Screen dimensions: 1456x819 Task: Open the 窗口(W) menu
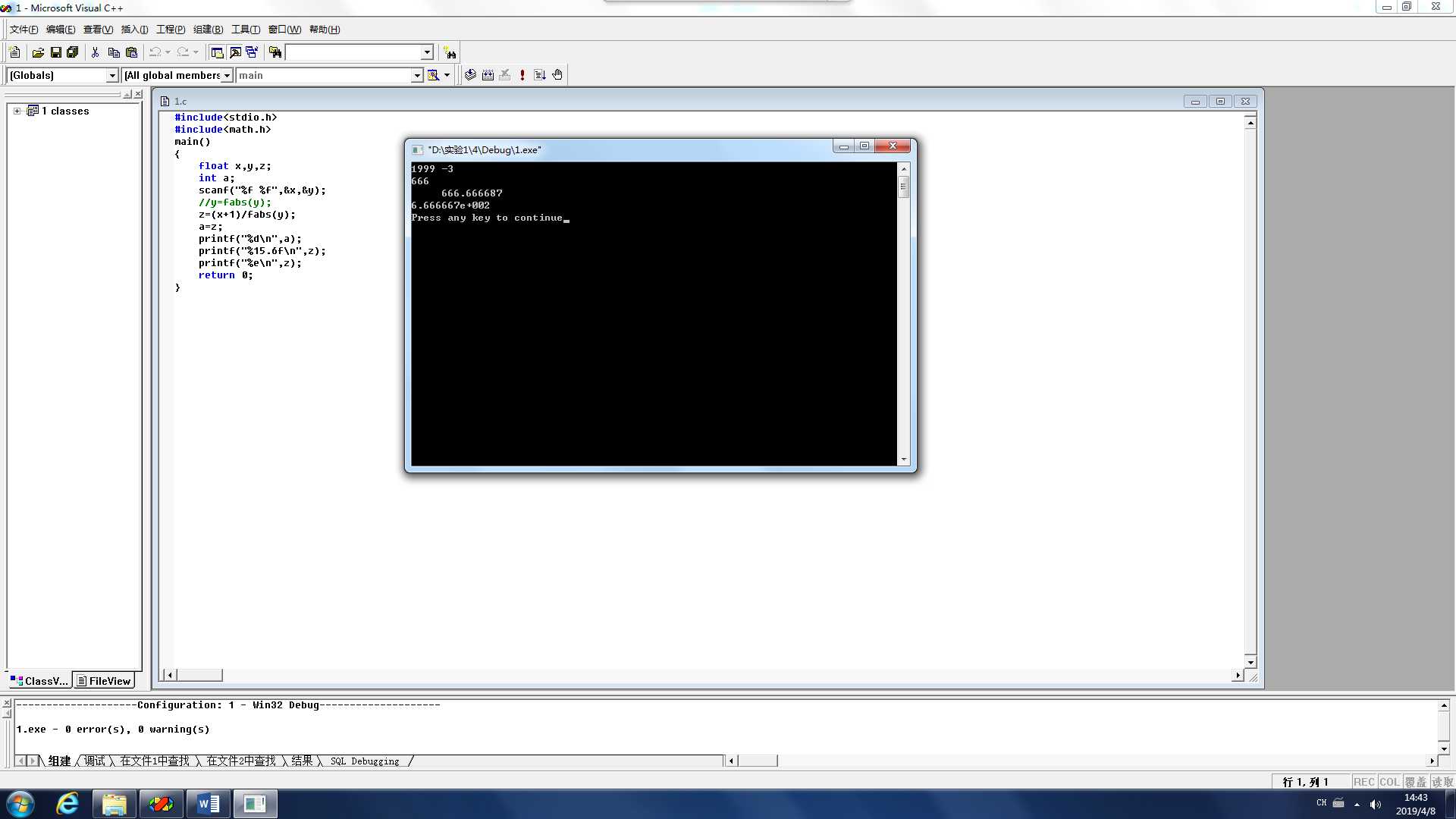[x=284, y=30]
